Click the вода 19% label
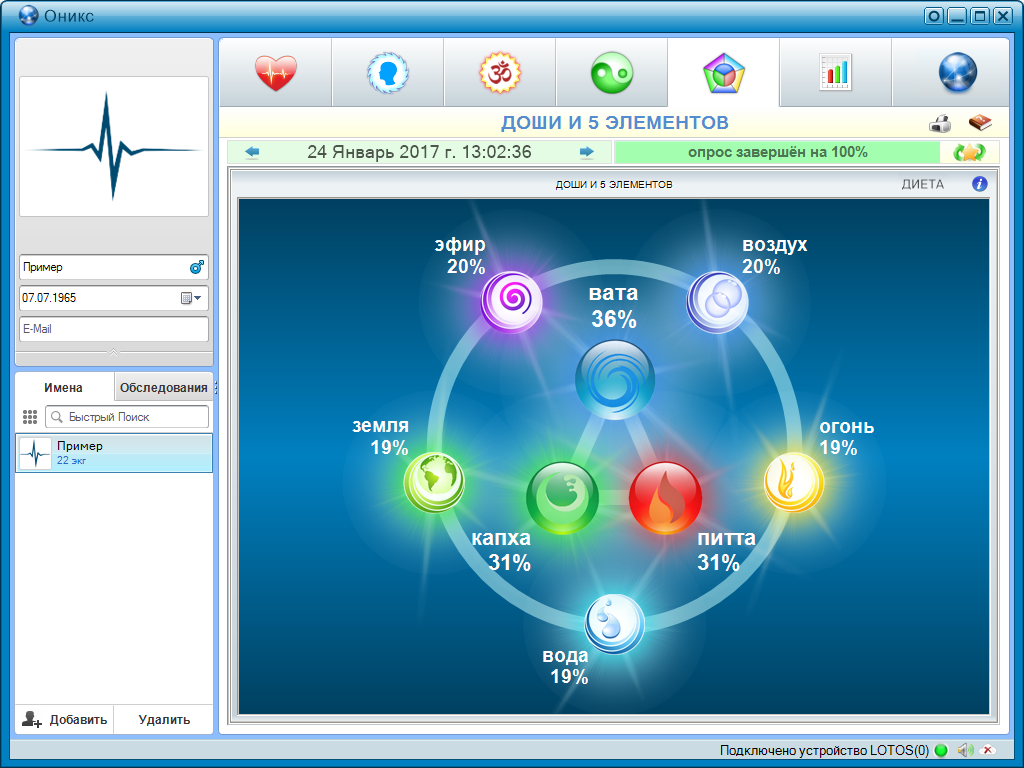 pos(566,665)
